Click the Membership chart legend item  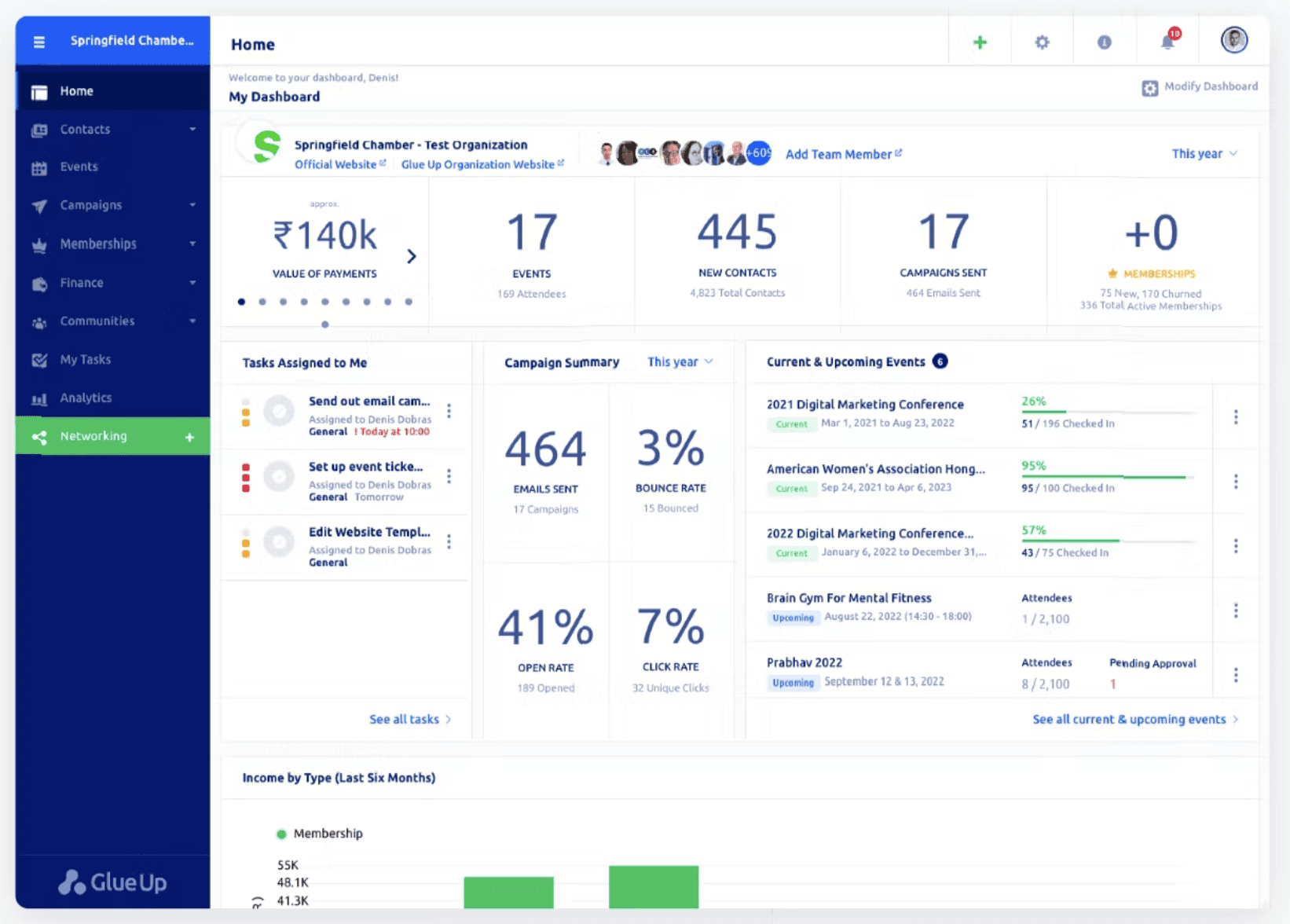point(320,834)
